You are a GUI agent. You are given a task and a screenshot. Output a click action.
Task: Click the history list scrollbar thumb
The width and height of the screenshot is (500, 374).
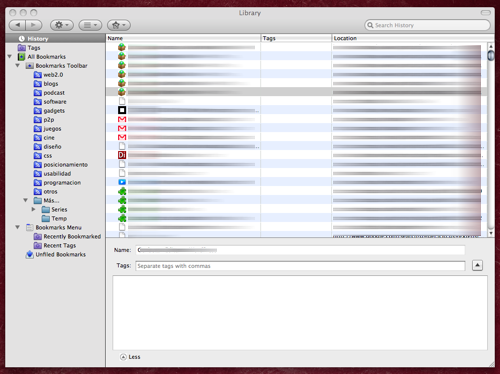tap(491, 56)
